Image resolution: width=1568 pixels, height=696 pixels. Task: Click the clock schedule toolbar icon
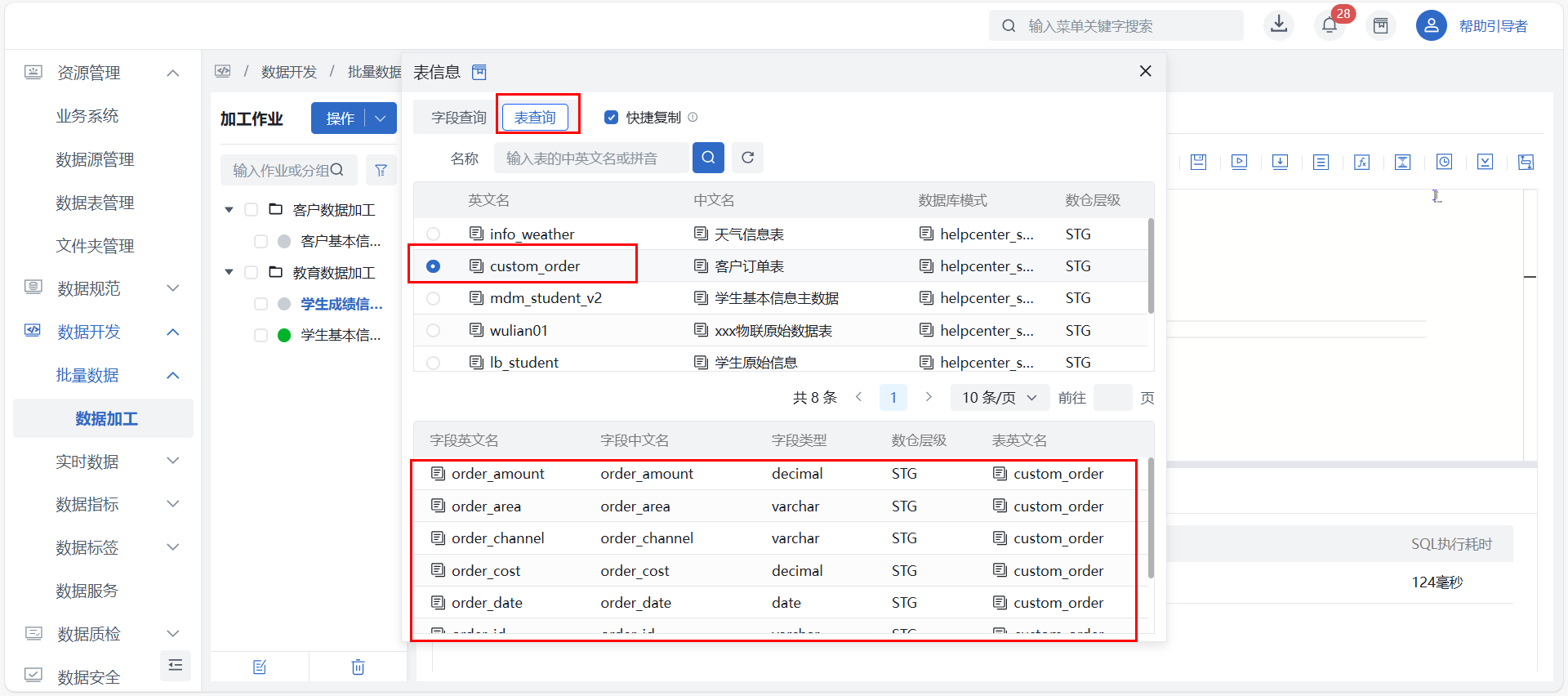(x=1444, y=162)
